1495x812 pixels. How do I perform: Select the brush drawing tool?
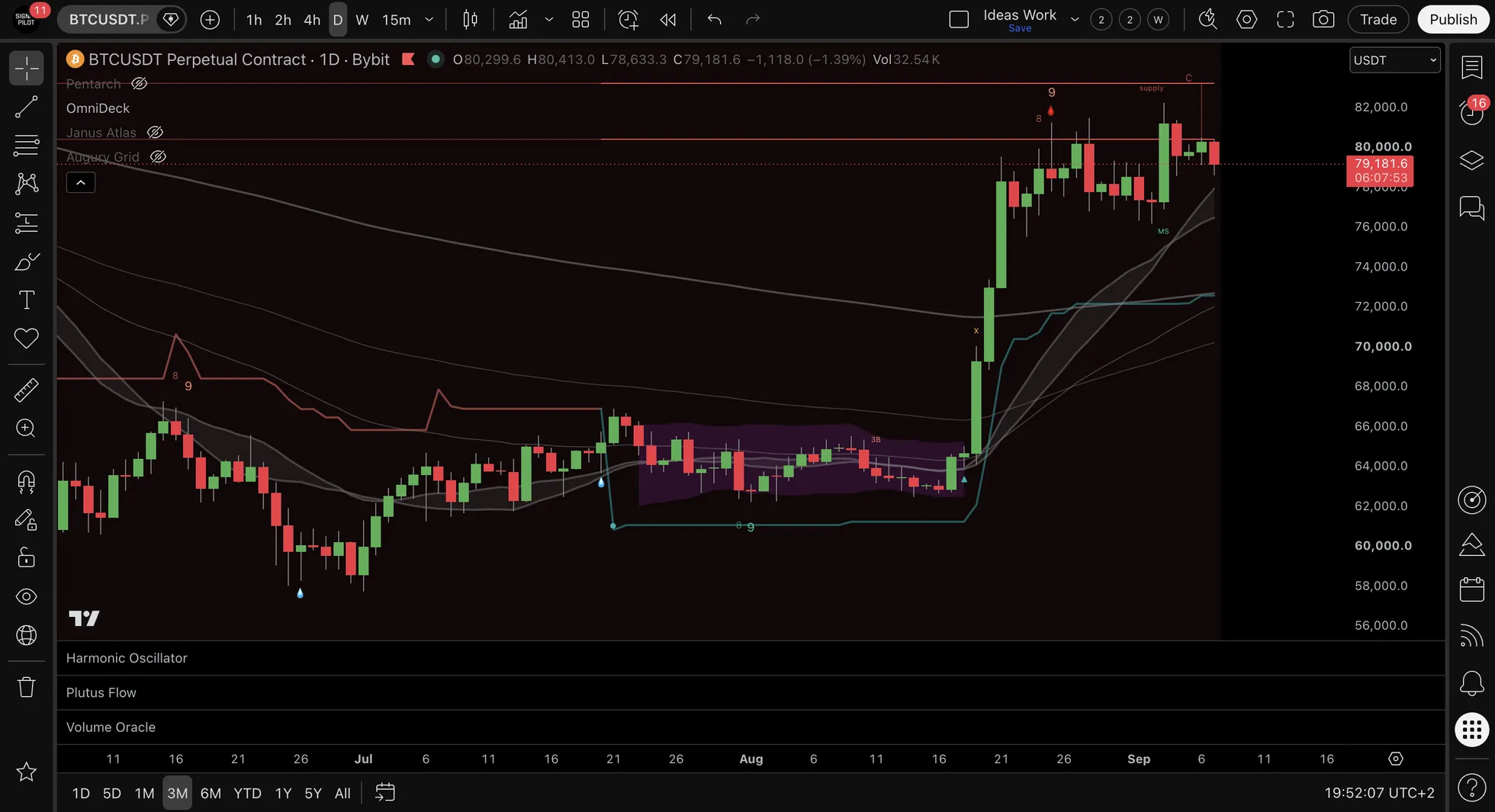[27, 262]
